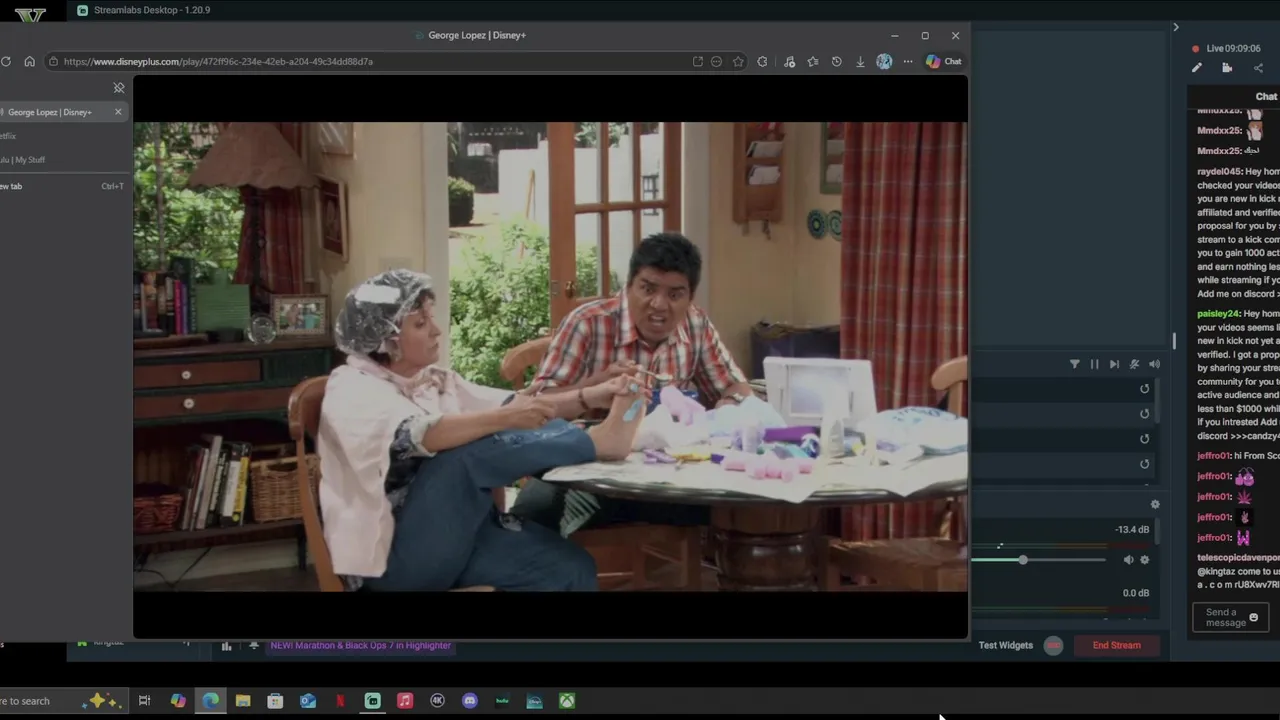
Task: Toggle the recording button
Action: [1053, 645]
